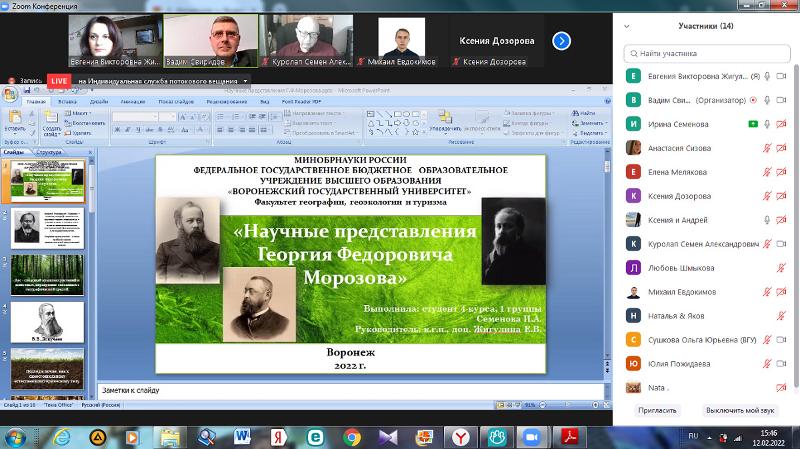Screen dimensions: 800x449
Task: Toggle the microphone for Евгения Викторовна
Action: (767, 76)
